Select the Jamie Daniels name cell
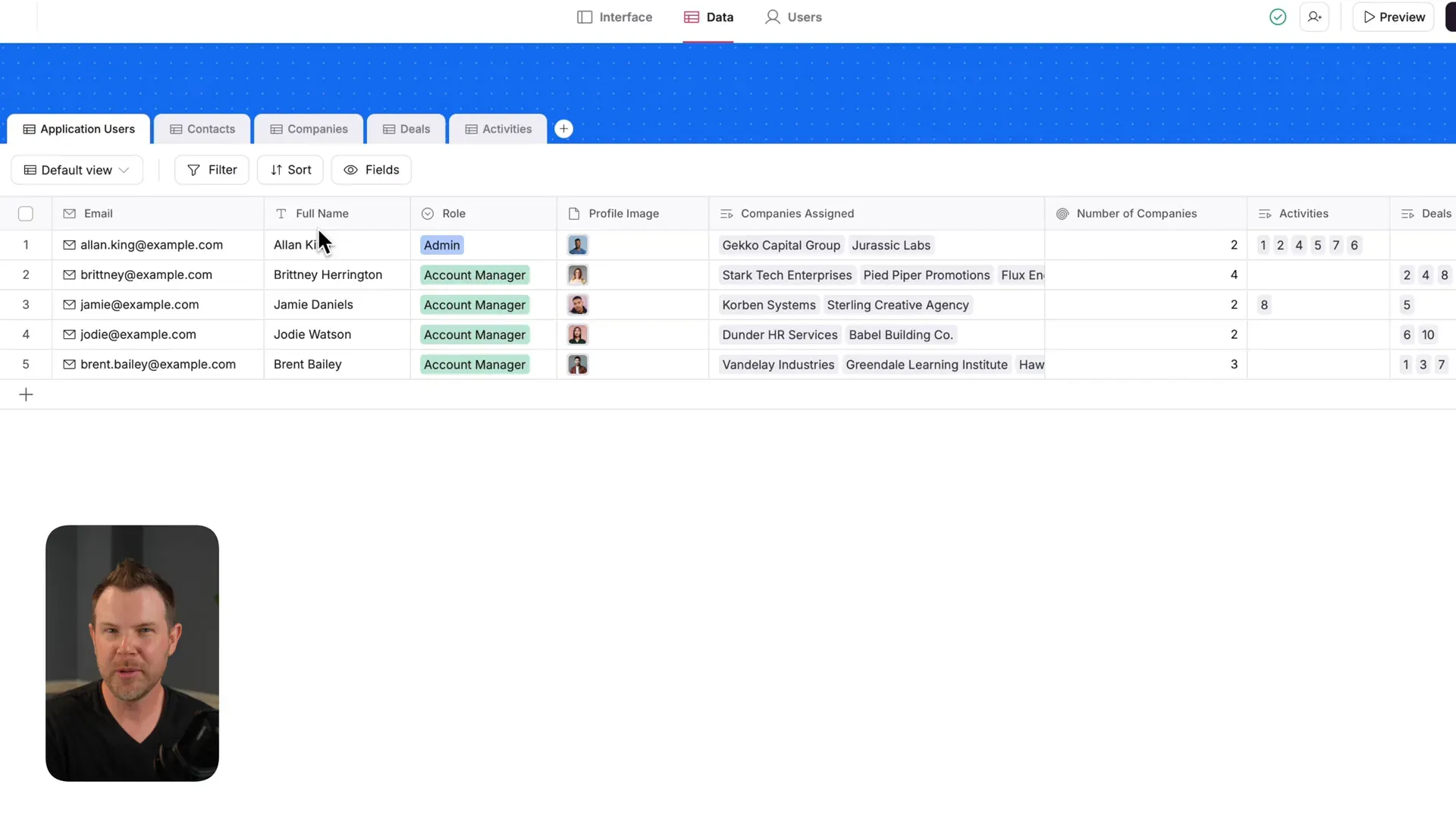Image resolution: width=1456 pixels, height=819 pixels. [x=337, y=304]
